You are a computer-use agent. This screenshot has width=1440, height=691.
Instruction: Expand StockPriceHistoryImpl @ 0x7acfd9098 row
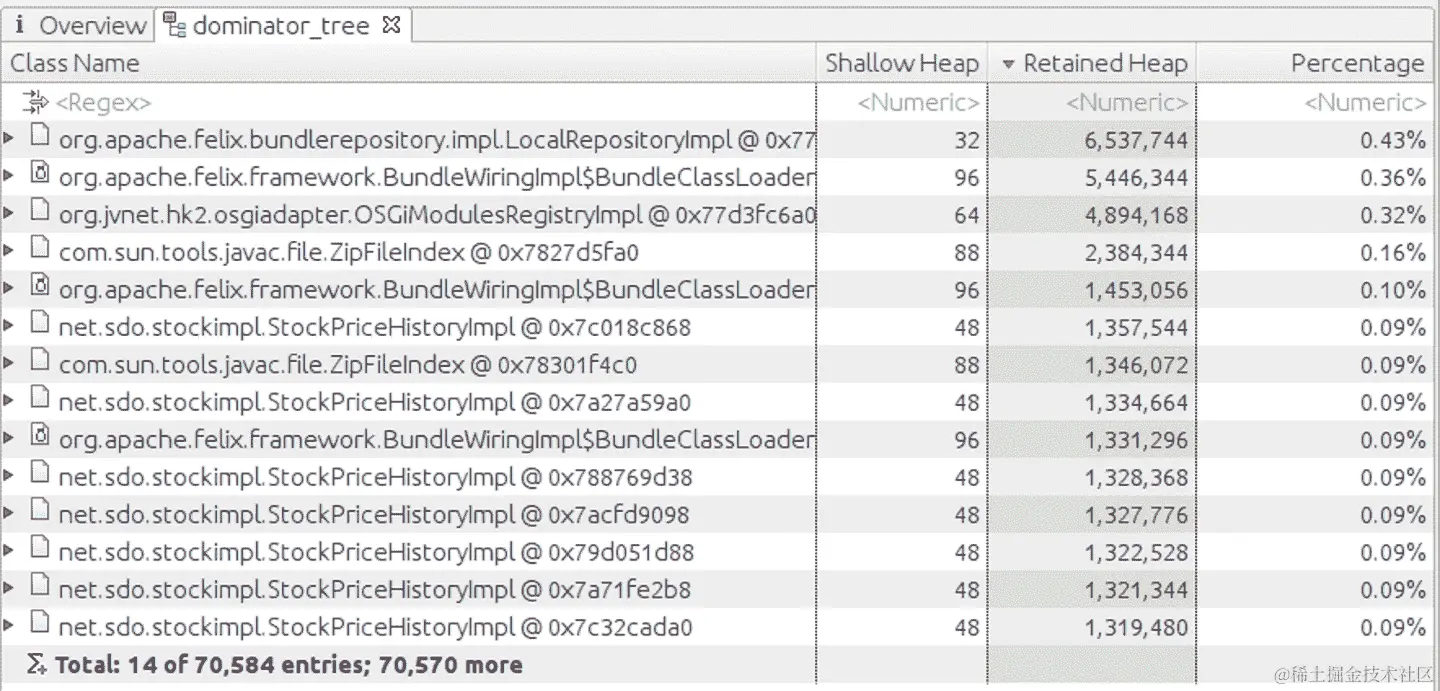coord(9,513)
